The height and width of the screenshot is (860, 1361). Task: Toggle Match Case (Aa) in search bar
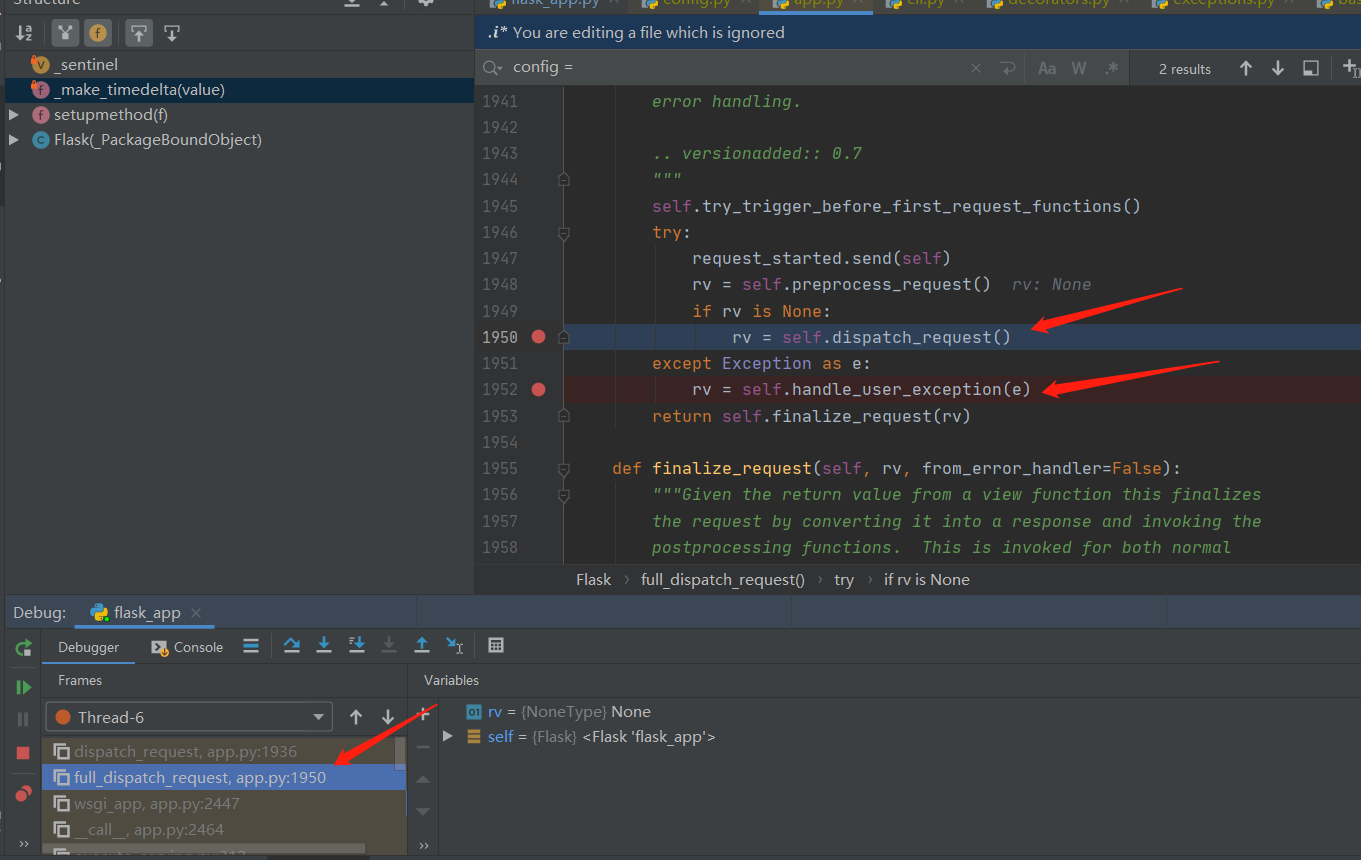coord(1047,69)
